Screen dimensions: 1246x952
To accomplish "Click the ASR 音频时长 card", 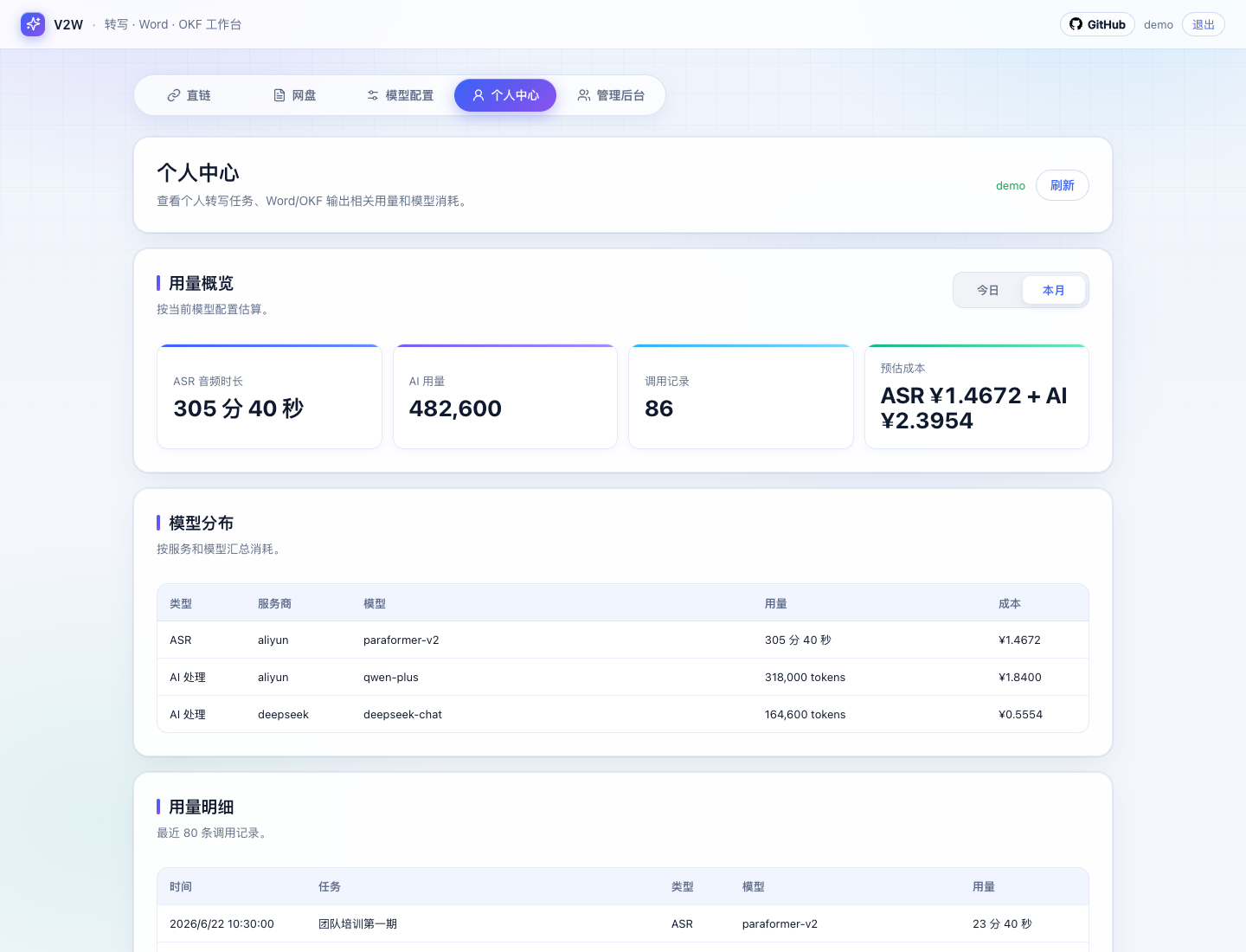I will (x=269, y=396).
